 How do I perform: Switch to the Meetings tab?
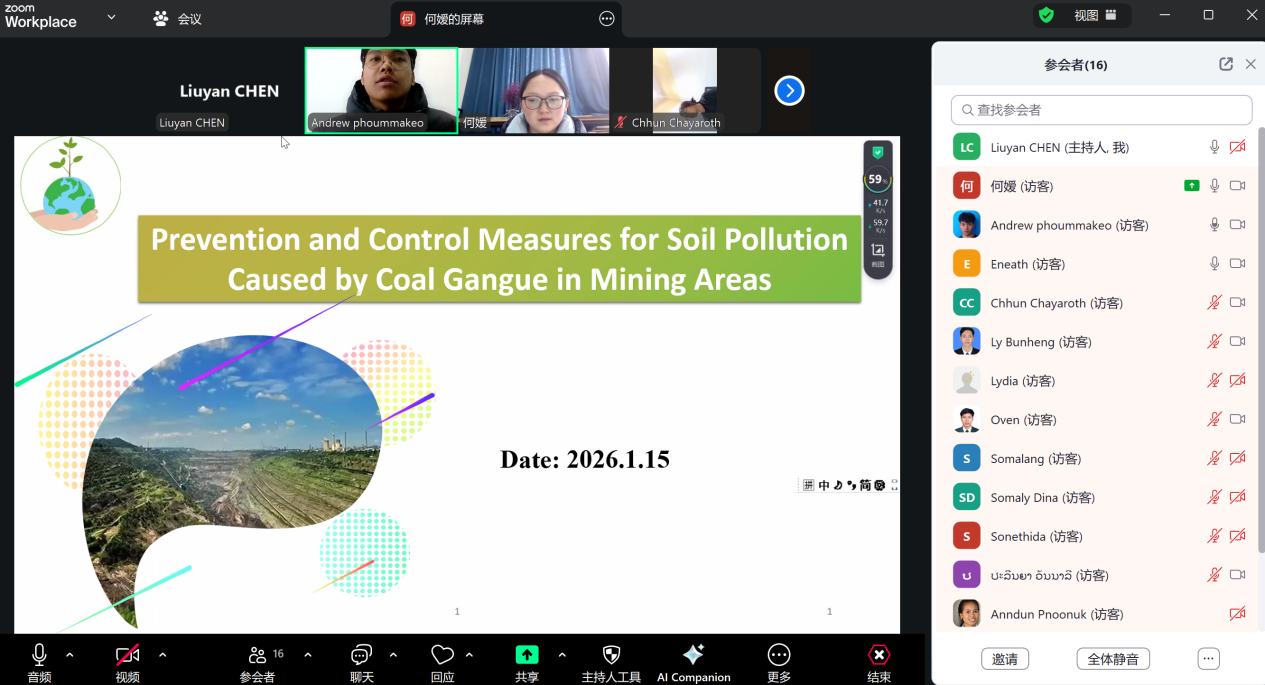pyautogui.click(x=177, y=18)
